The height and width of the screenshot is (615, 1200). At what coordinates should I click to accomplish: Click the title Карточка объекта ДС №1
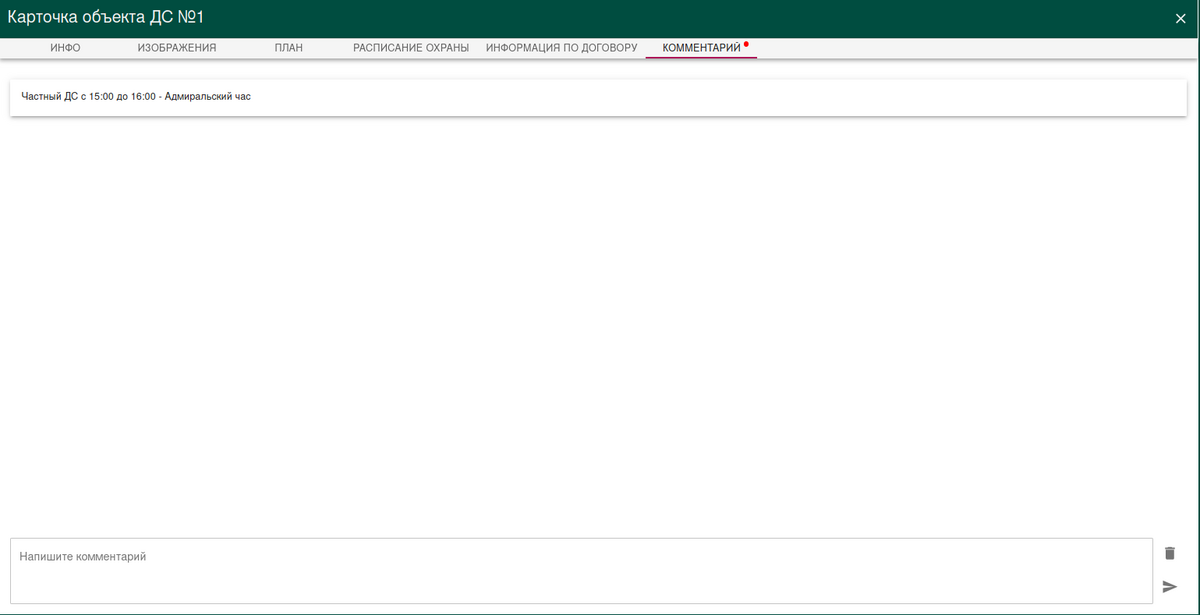(x=106, y=18)
